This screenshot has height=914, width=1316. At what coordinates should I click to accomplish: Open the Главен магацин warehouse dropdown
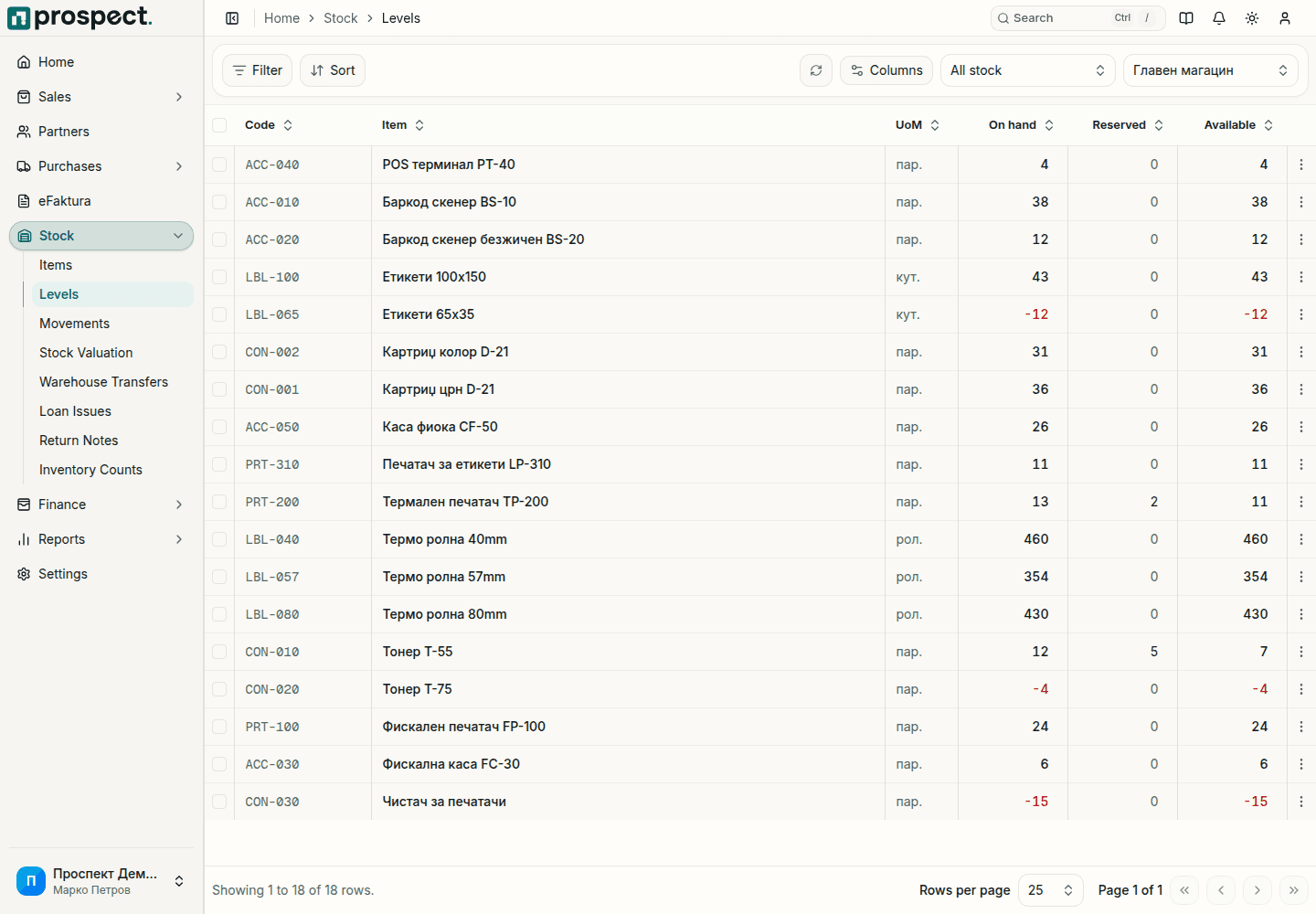[1211, 70]
